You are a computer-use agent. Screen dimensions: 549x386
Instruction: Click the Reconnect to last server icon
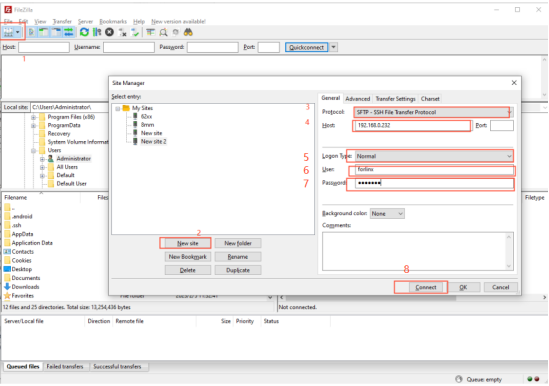(135, 33)
